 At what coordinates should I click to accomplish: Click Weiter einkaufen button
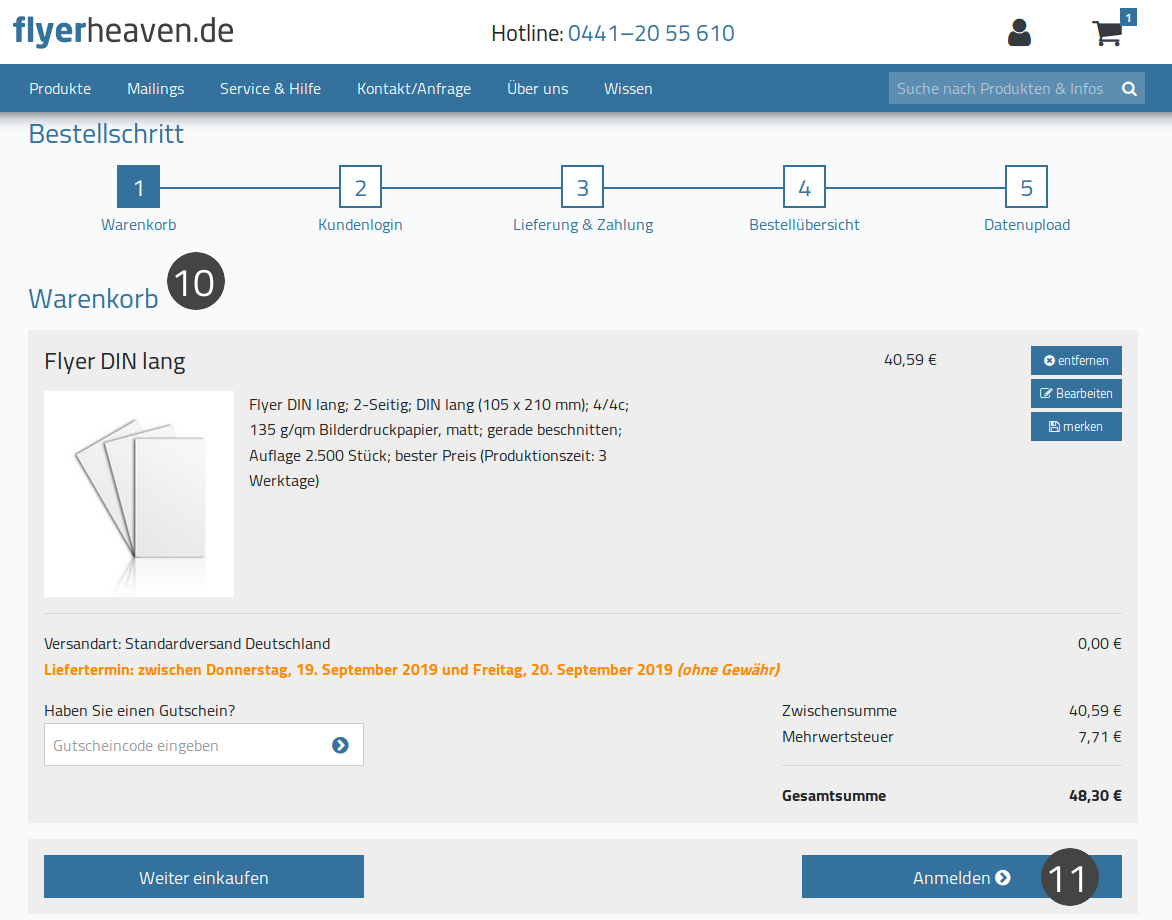[x=204, y=877]
